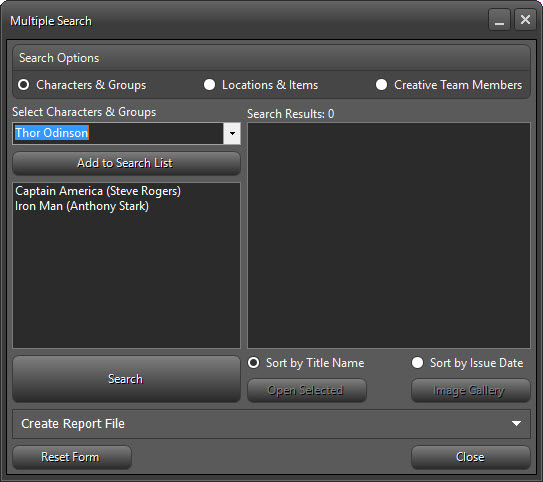543x482 pixels.
Task: Select Iron Man (Anthony Stark) in list
Action: coord(82,206)
